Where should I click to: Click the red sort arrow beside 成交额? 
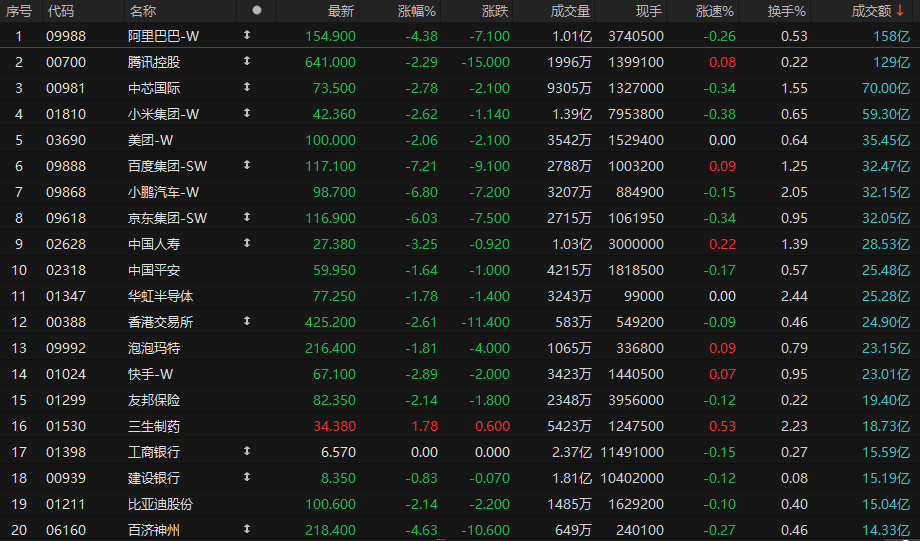coord(900,11)
